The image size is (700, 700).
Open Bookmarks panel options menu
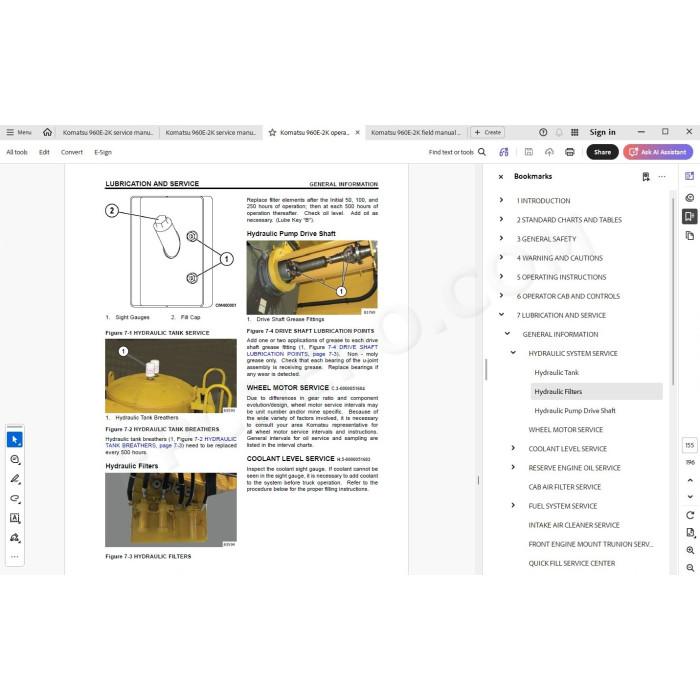point(662,177)
